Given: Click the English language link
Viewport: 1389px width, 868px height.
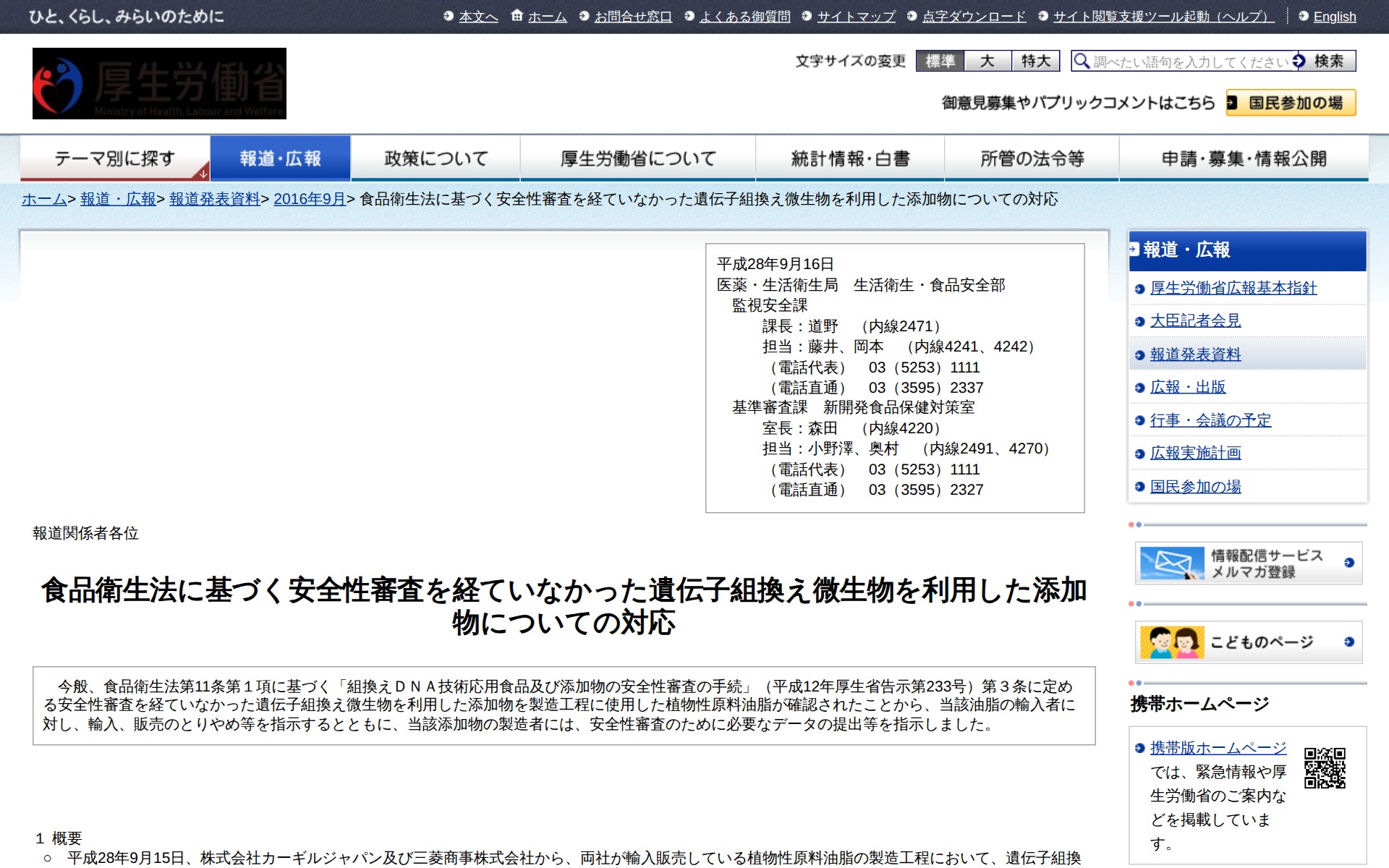Looking at the screenshot, I should (x=1334, y=16).
